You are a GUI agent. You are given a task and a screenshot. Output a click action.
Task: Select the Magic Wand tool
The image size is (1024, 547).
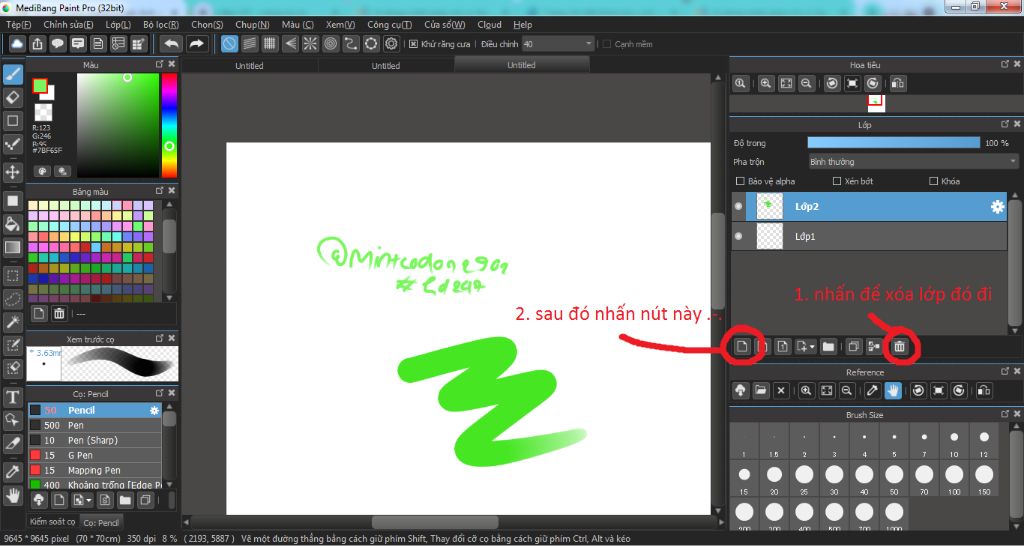13,322
